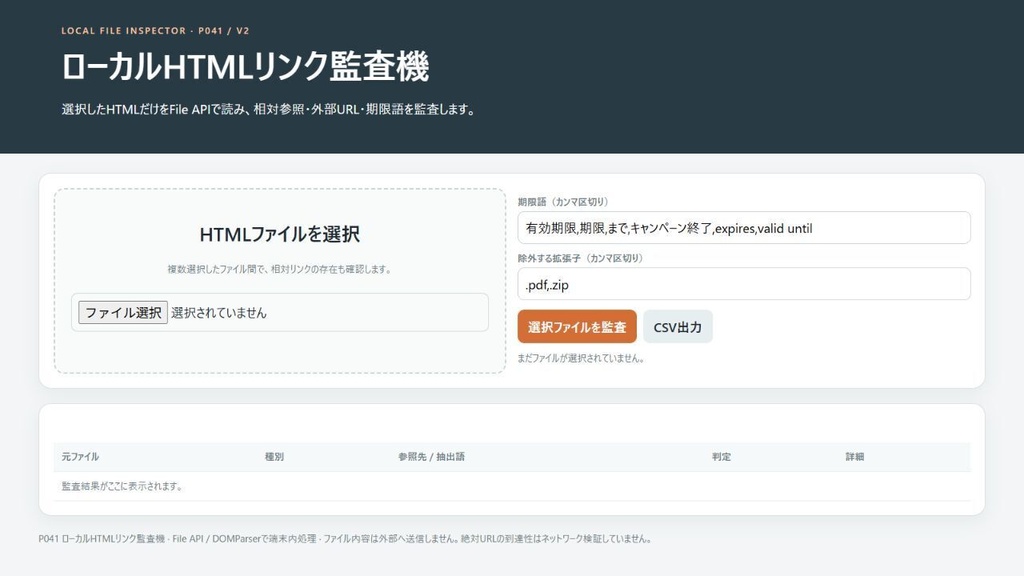The width and height of the screenshot is (1024, 576).
Task: Click the HTMLファイルを選択 heading
Action: [x=280, y=234]
